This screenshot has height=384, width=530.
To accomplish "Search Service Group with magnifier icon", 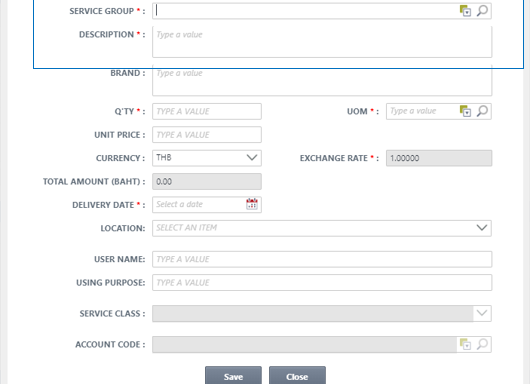I will 482,11.
